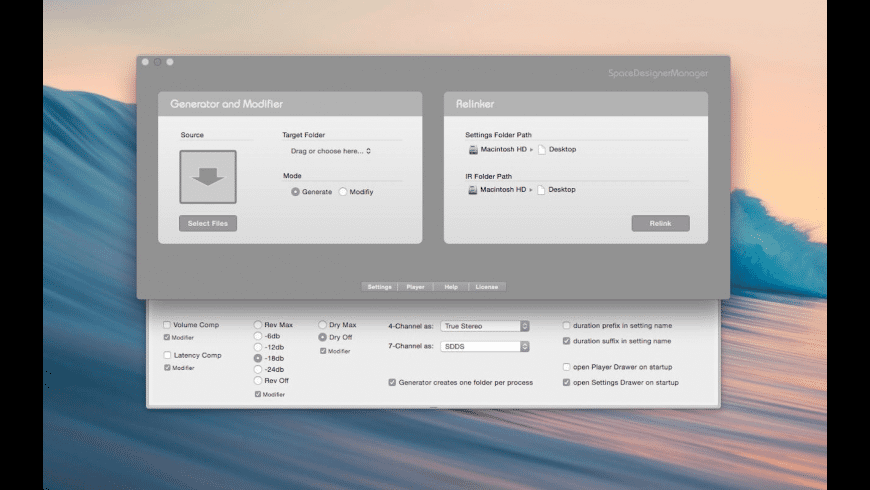Select the -12db radio button
This screenshot has width=870, height=490.
(257, 347)
